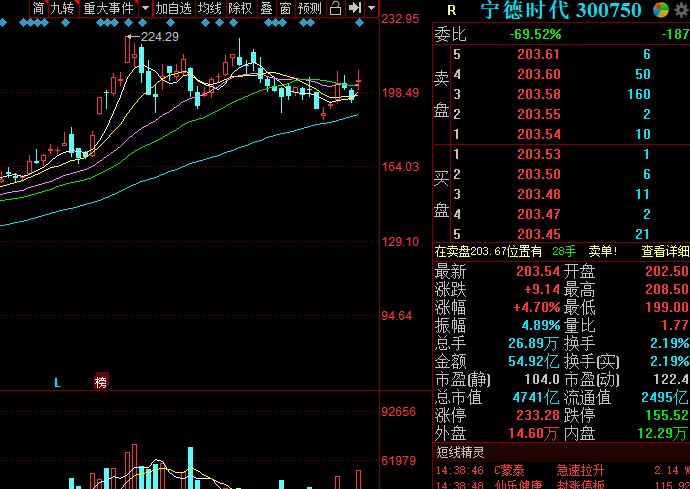The width and height of the screenshot is (690, 489).
Task: Click the 最低 value 199.00
Action: tap(667, 307)
